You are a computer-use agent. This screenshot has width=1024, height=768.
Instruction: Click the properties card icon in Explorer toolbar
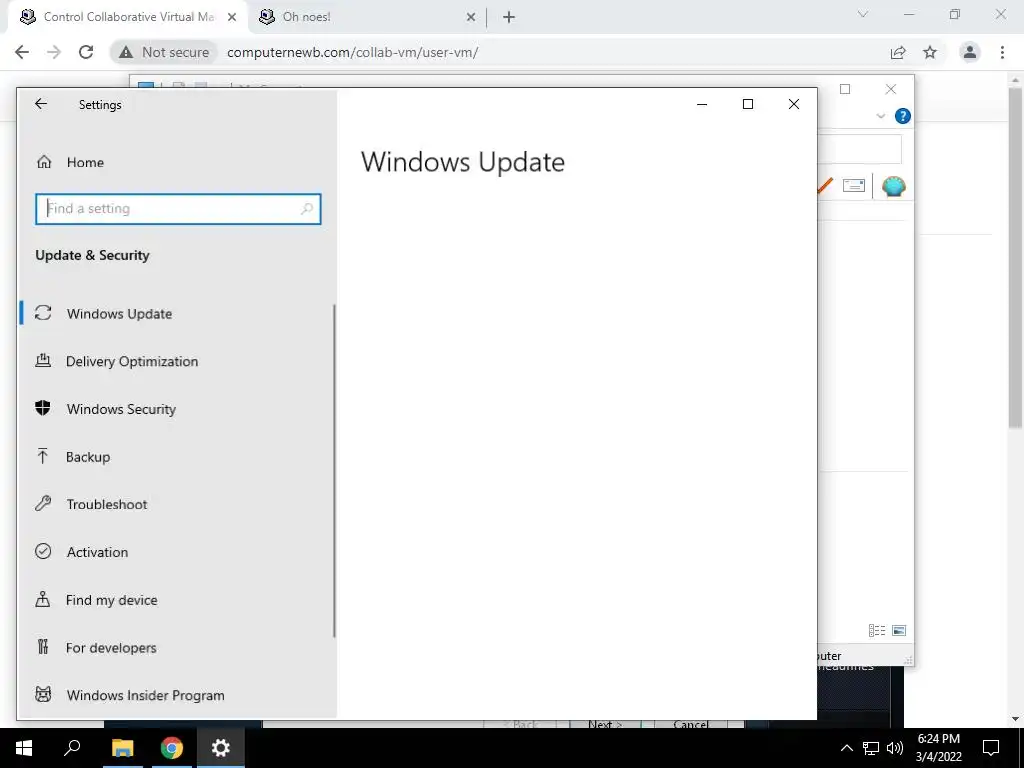point(854,185)
